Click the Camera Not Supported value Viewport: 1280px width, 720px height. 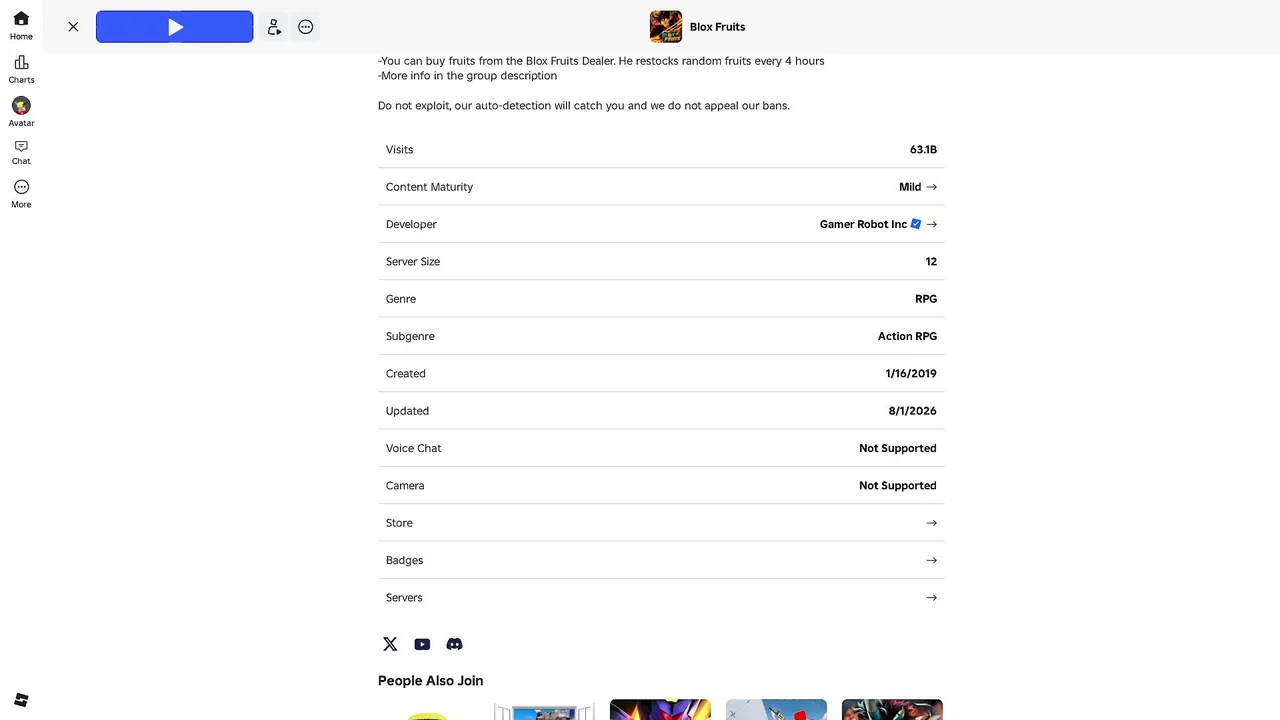(x=898, y=486)
